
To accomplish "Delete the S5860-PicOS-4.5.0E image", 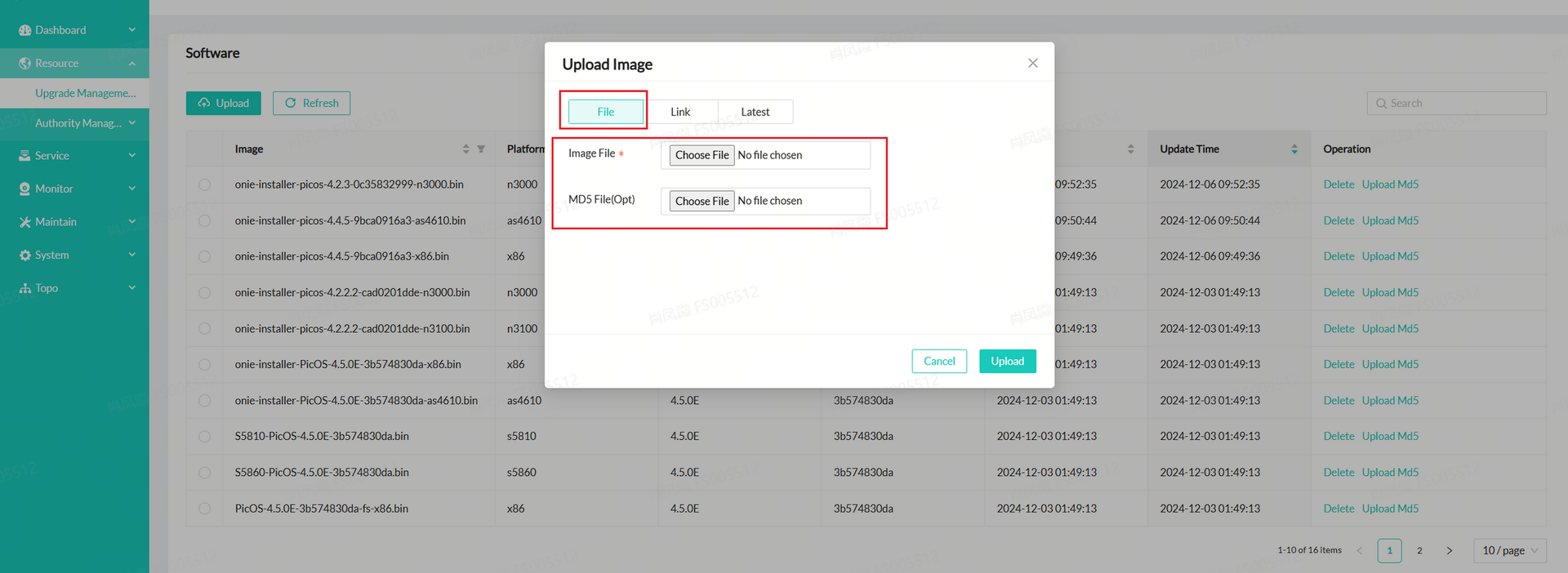I will tap(1339, 473).
